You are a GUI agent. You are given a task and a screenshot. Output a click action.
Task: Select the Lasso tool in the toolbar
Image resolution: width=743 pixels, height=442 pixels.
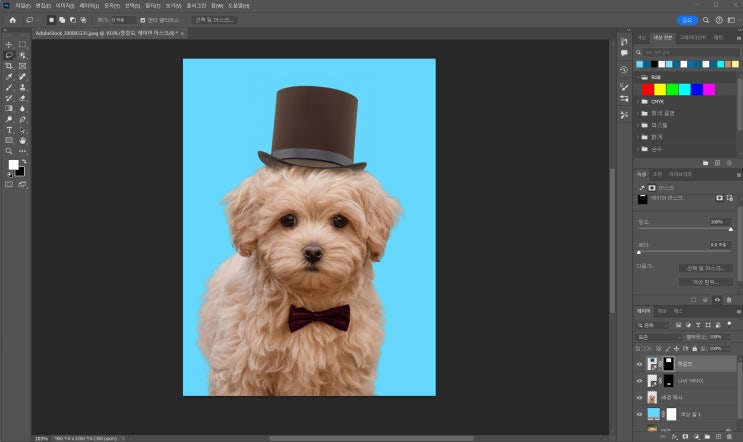(x=9, y=55)
